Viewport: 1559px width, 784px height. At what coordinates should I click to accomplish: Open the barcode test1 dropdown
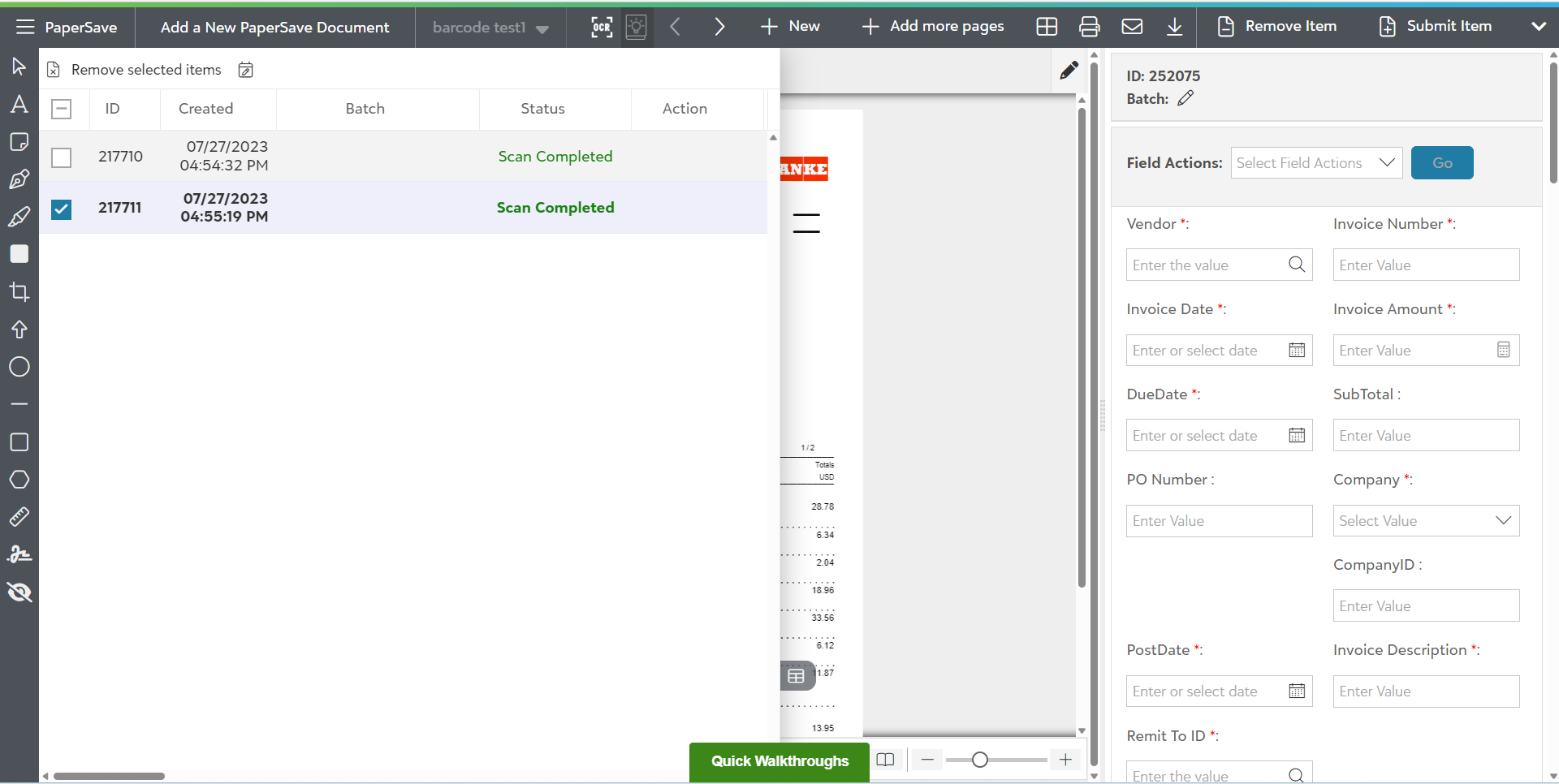(x=490, y=28)
